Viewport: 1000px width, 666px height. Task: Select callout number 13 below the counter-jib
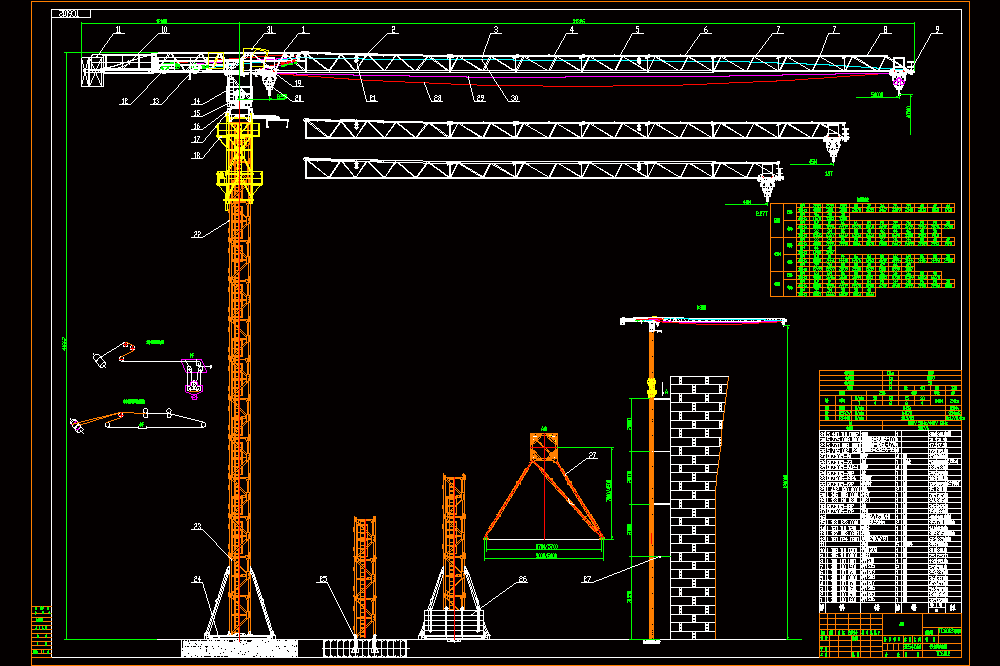click(x=156, y=101)
